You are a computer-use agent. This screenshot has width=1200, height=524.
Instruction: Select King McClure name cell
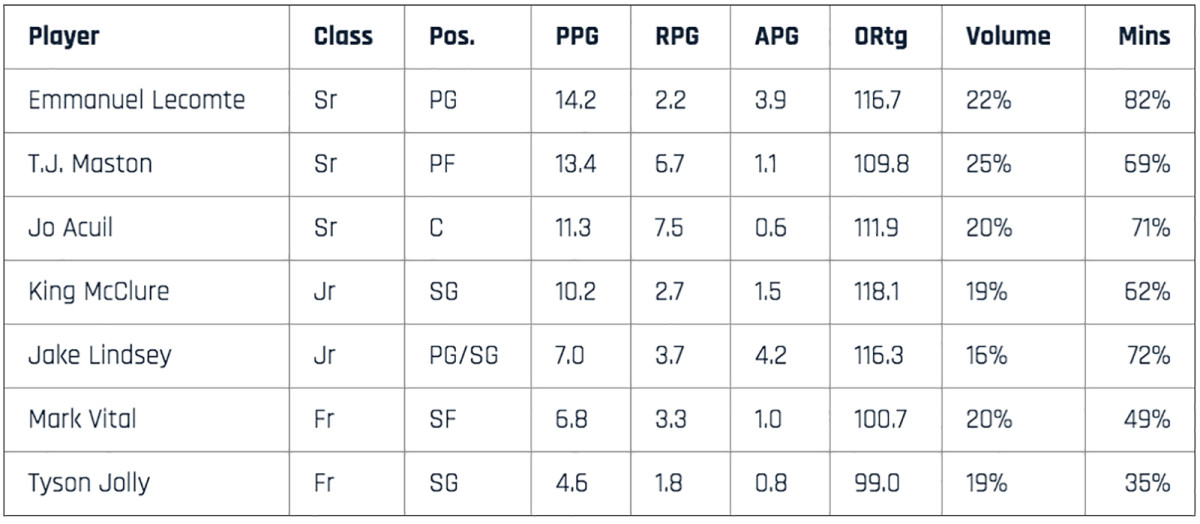click(98, 291)
